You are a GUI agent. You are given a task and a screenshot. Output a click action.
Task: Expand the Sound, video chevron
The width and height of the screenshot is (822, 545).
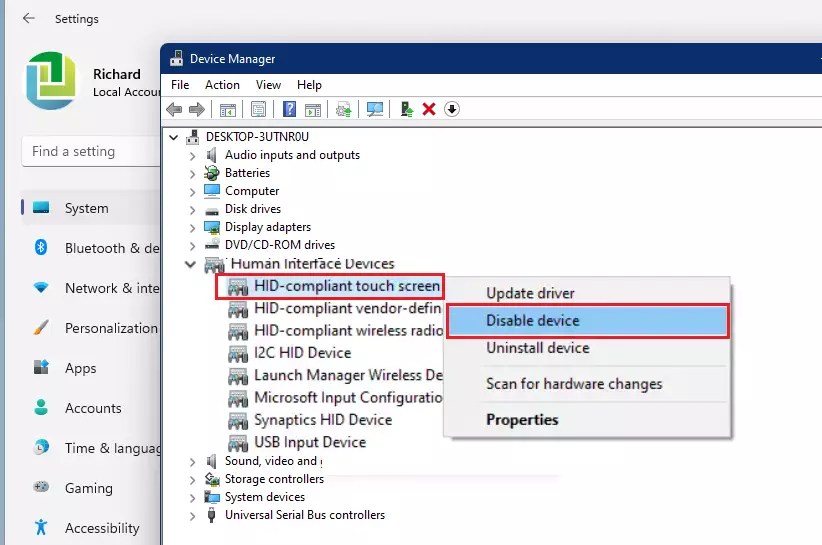pyautogui.click(x=192, y=462)
